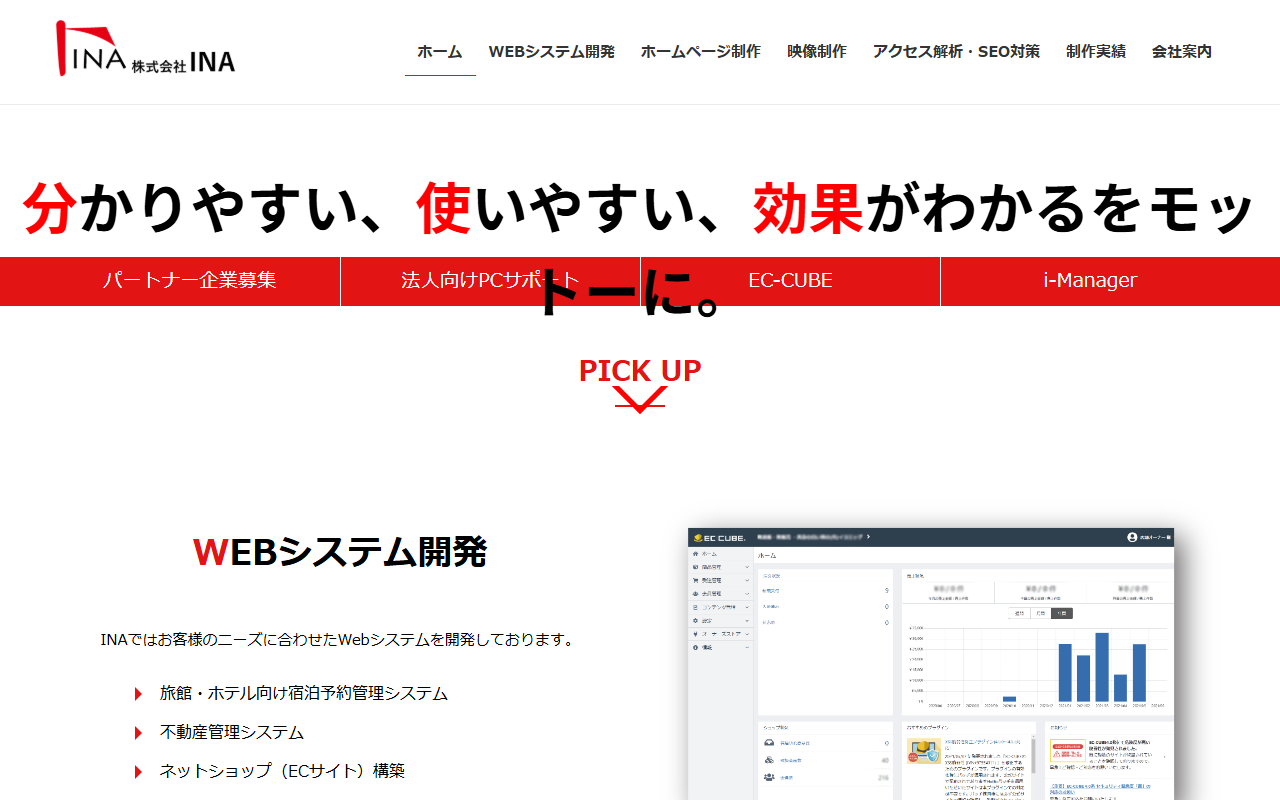Image resolution: width=1280 pixels, height=800 pixels.
Task: Open the ホーム navigation item
Action: [x=440, y=52]
